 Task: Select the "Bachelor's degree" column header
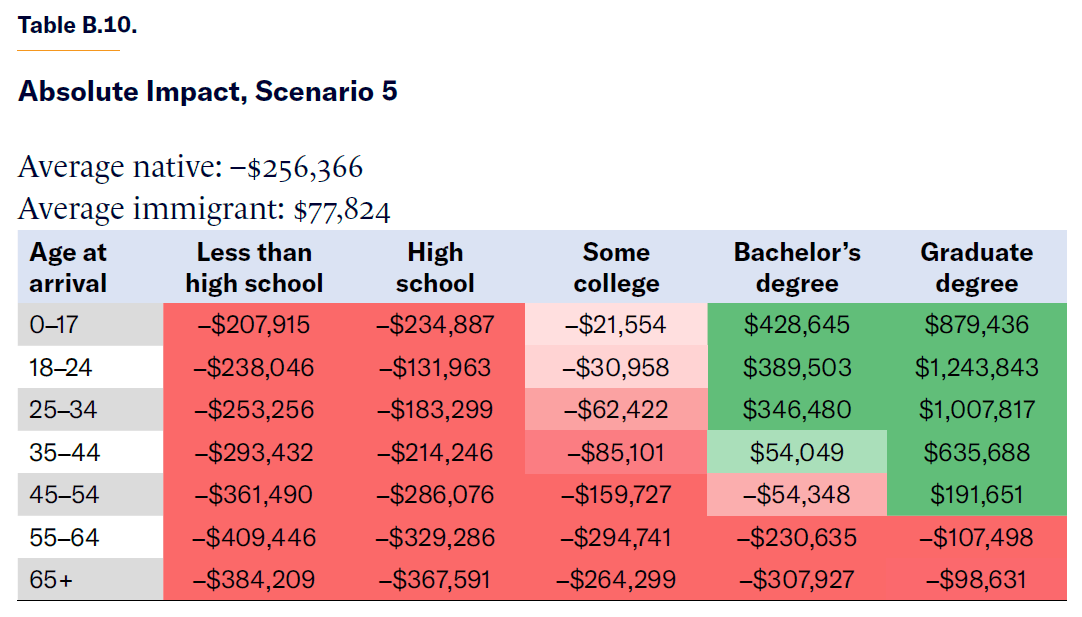point(797,268)
